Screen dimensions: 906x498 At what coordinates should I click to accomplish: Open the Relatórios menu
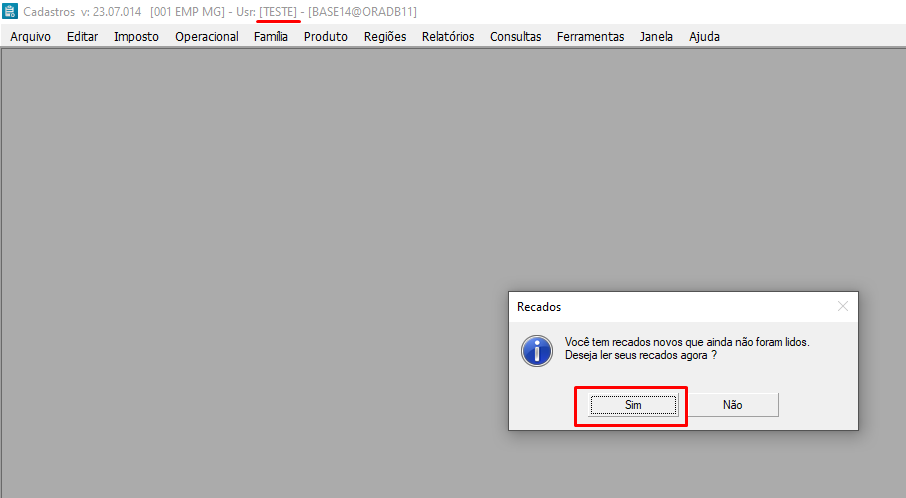448,36
